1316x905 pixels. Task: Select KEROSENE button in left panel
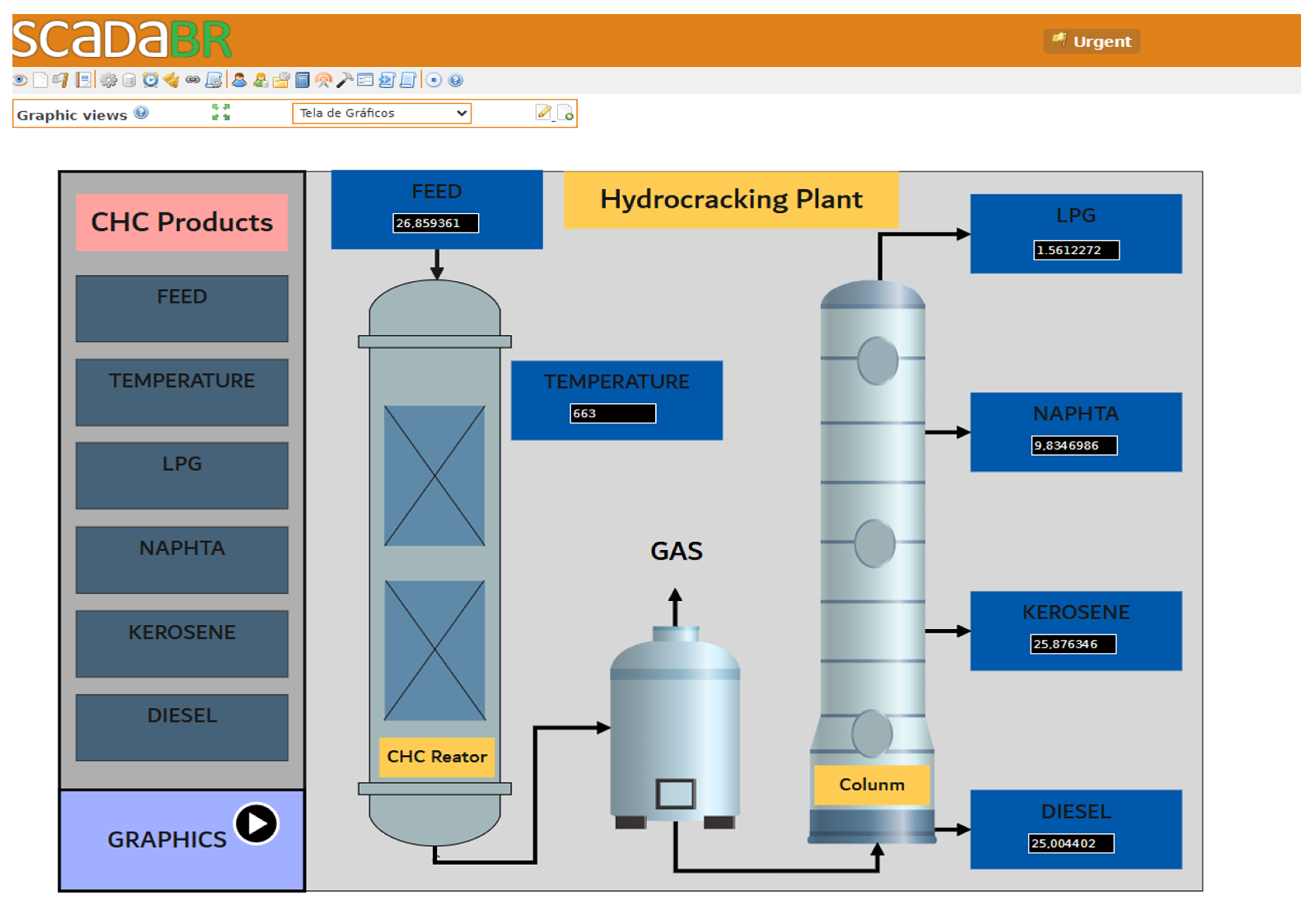click(x=181, y=644)
